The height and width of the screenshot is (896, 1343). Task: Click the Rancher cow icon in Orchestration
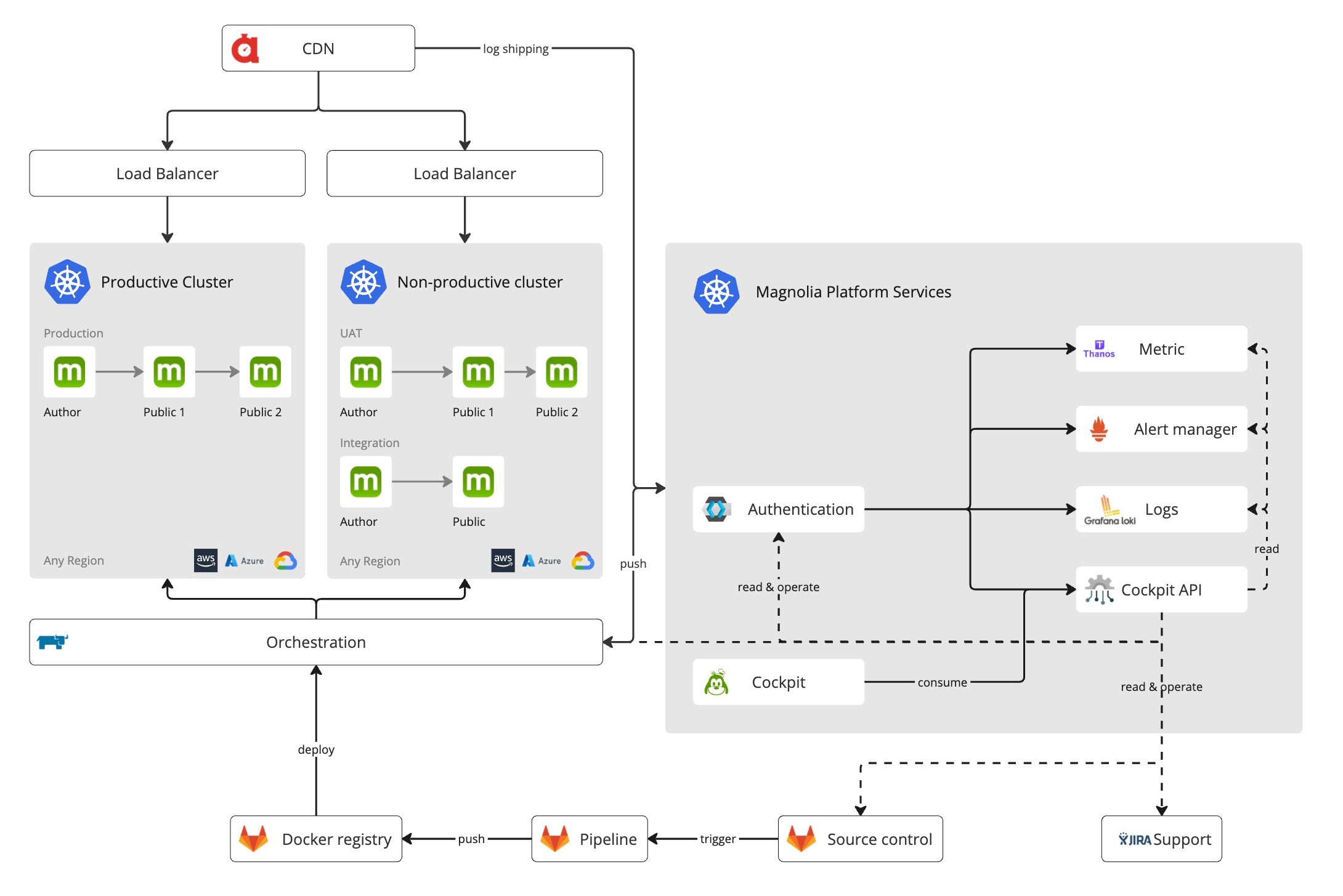52,642
